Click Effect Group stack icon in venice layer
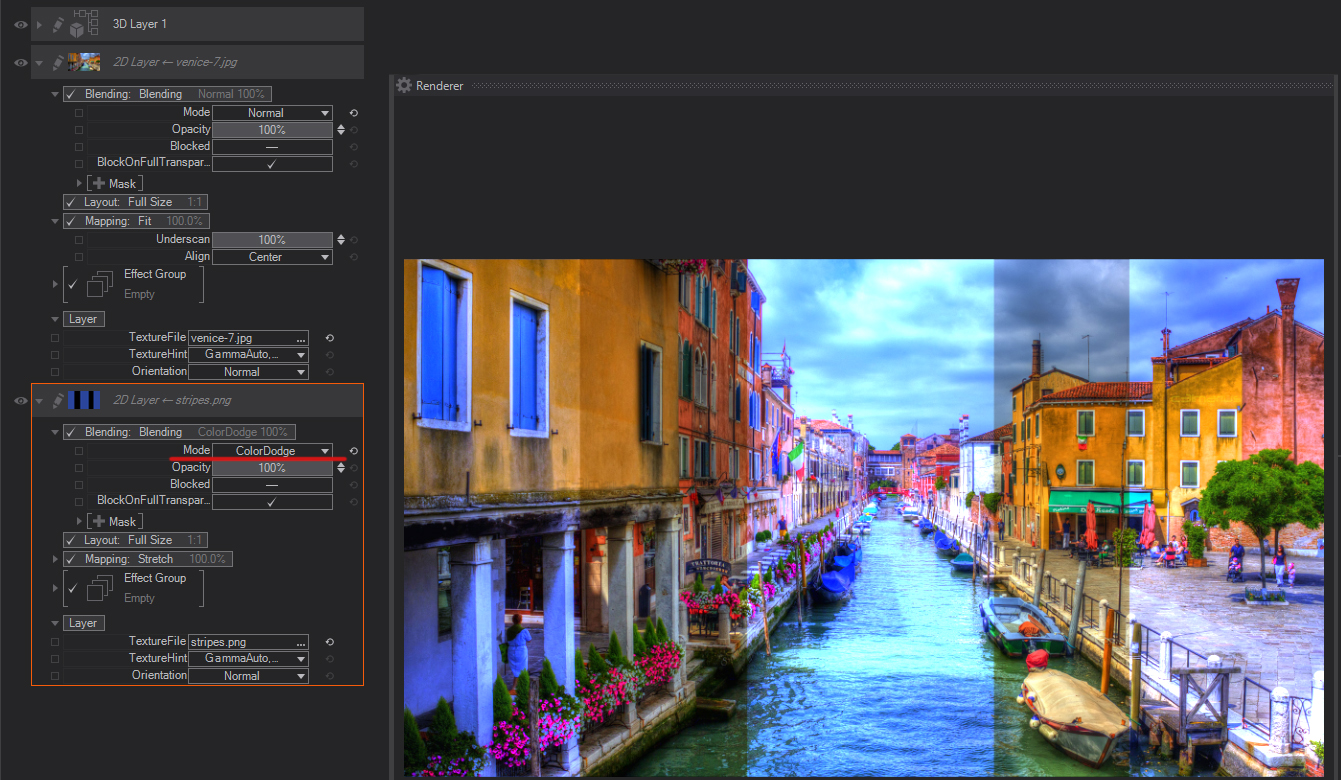The height and width of the screenshot is (780, 1341). pos(100,284)
